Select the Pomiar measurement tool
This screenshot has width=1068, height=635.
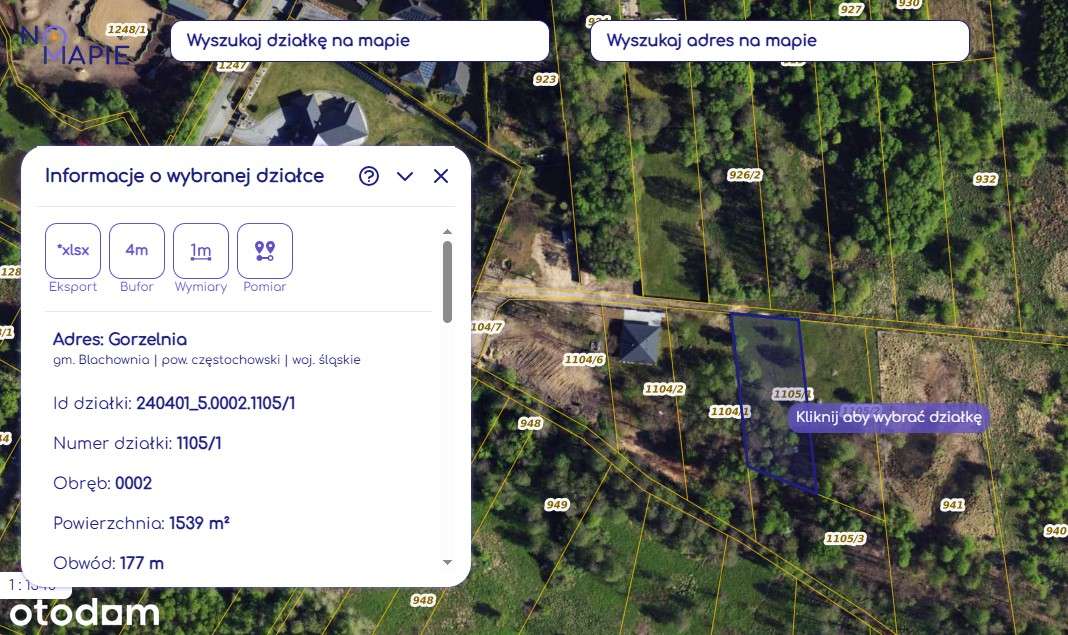click(265, 251)
